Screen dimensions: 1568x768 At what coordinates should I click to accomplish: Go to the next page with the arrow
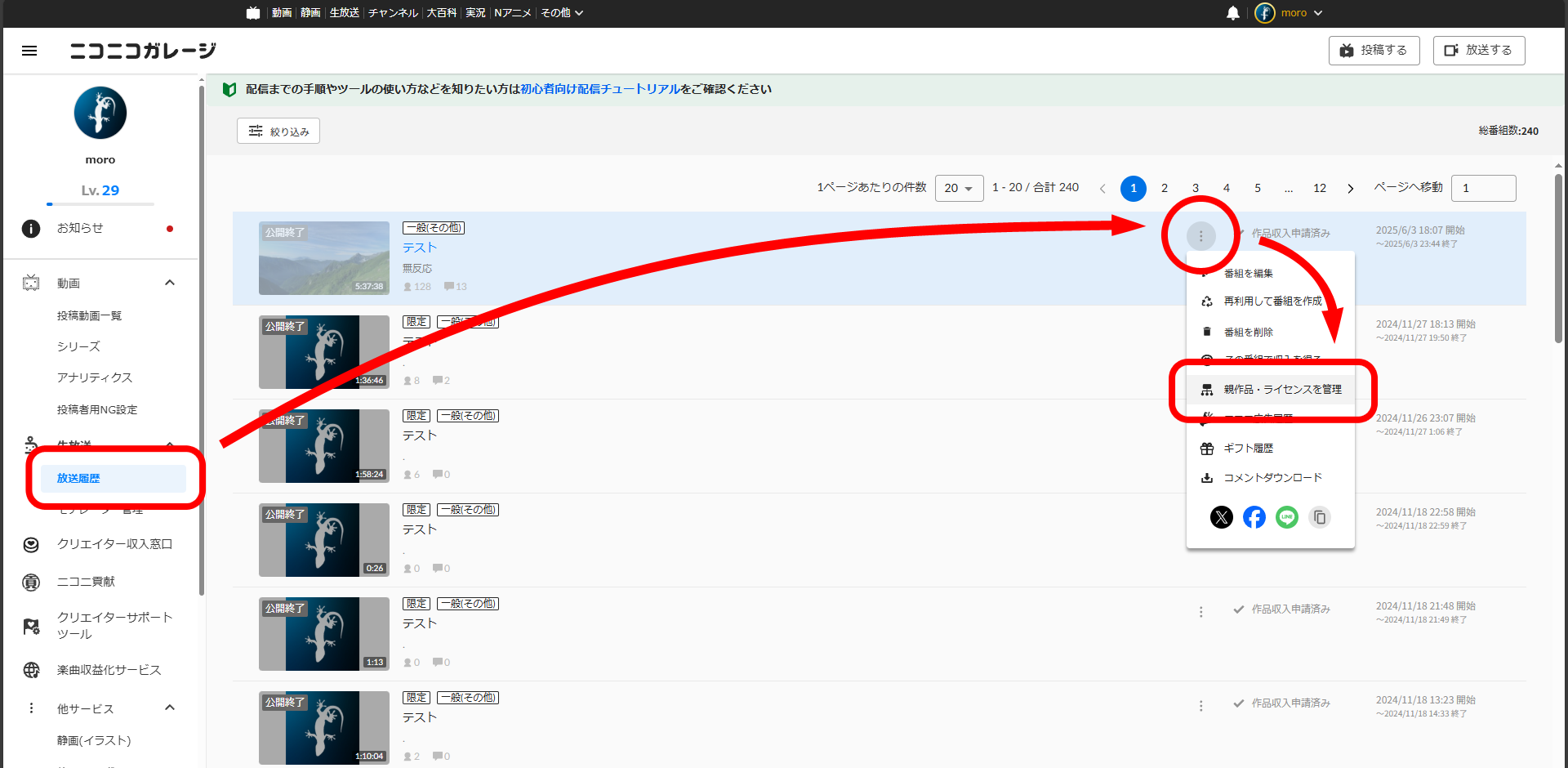pyautogui.click(x=1350, y=188)
